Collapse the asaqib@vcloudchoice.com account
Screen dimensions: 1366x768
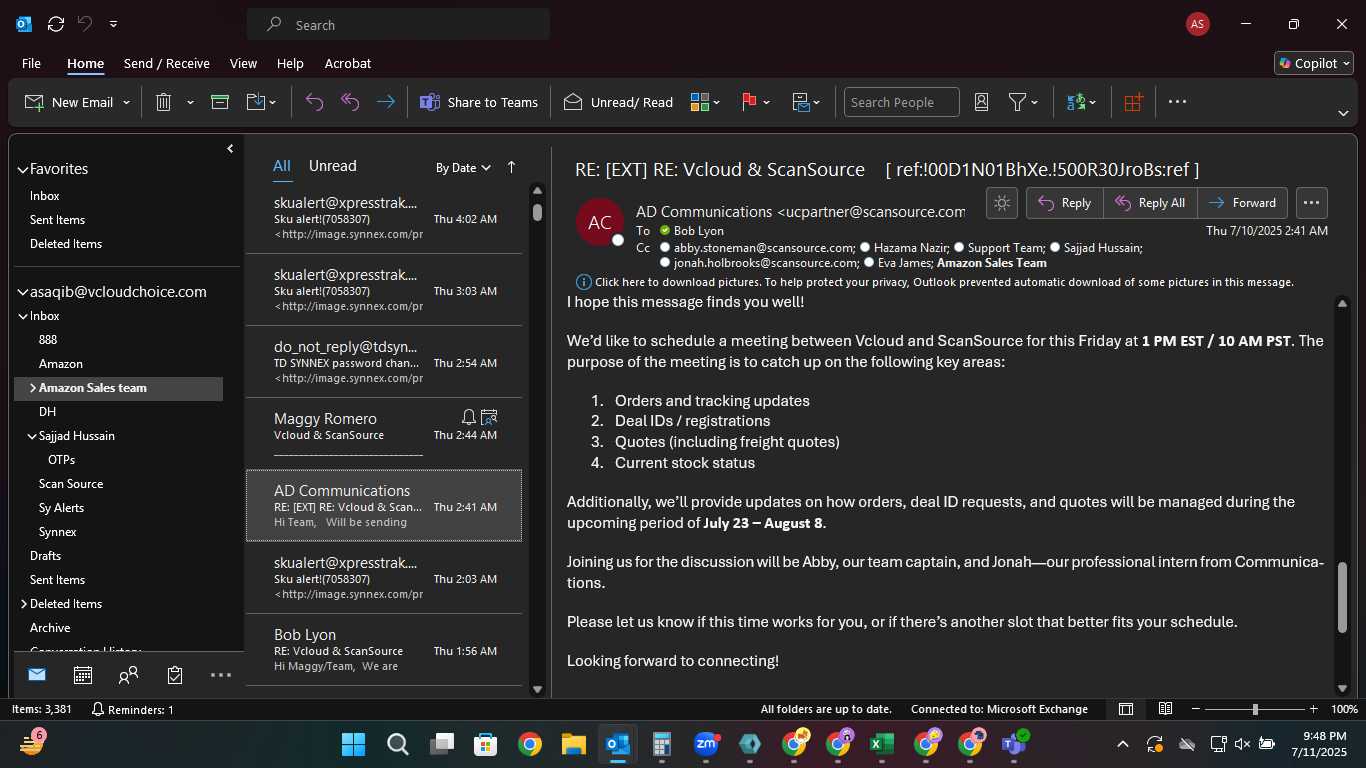23,293
